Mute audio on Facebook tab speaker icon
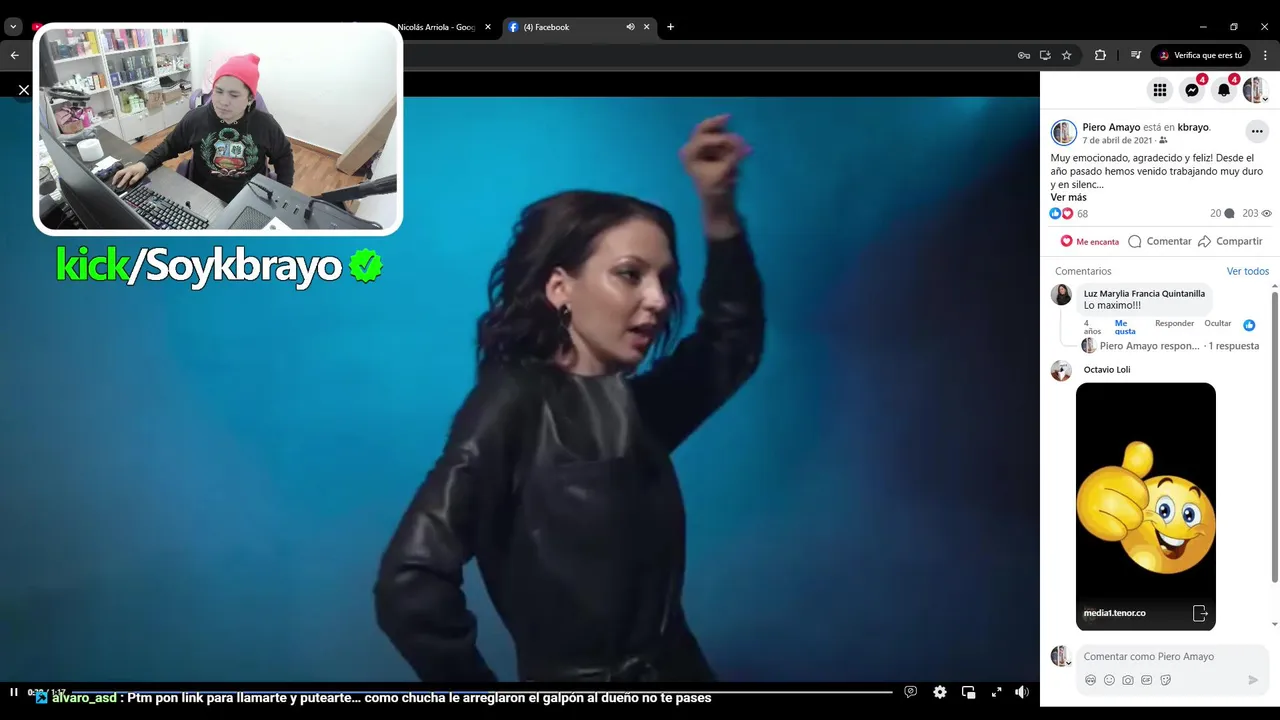The image size is (1280, 720). click(x=630, y=27)
